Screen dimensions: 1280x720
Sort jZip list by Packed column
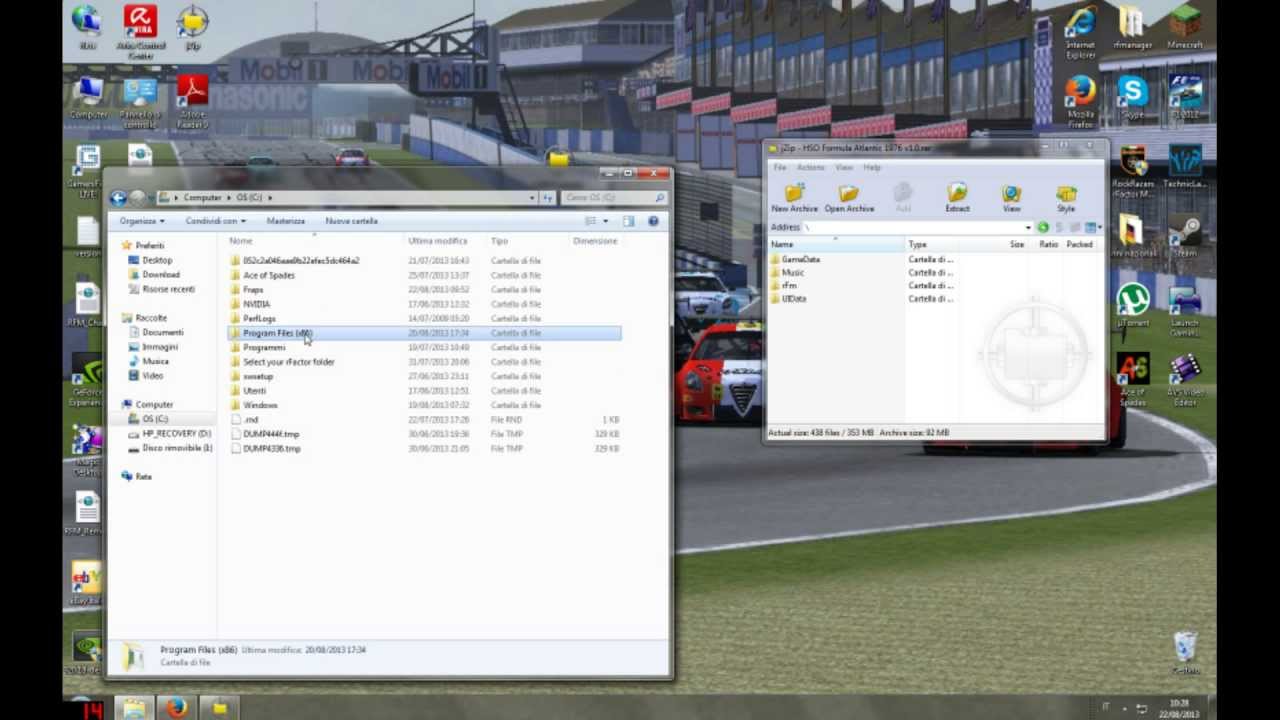[1079, 244]
